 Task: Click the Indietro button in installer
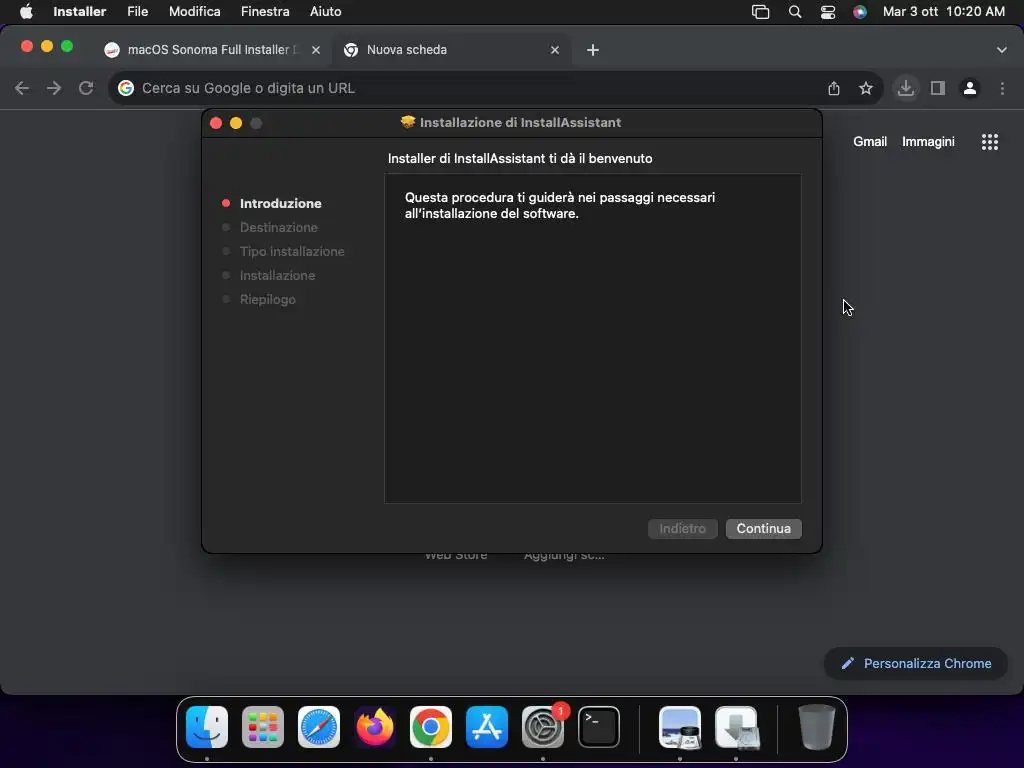(682, 528)
